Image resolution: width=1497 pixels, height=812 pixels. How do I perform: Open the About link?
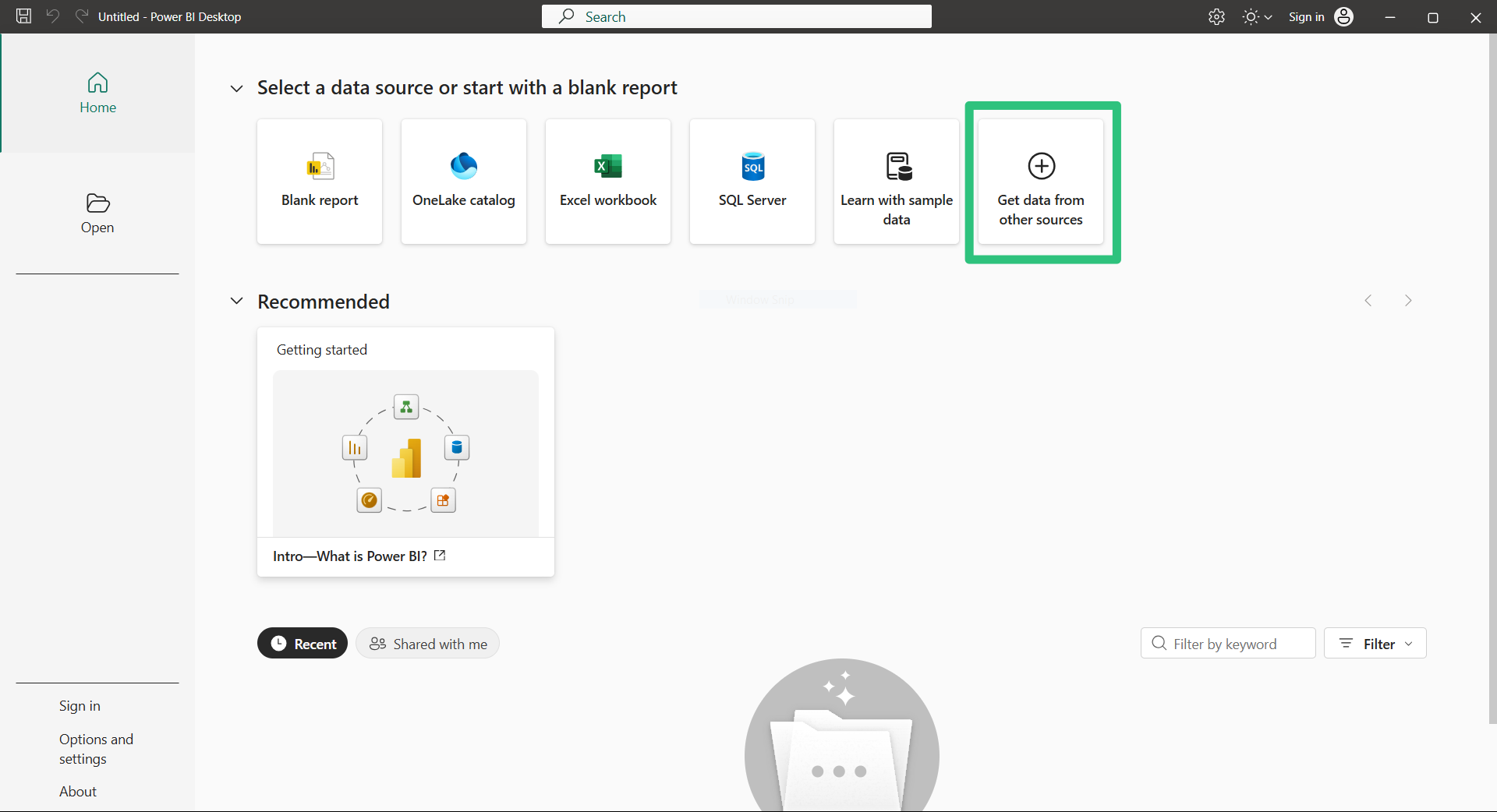coord(78,792)
